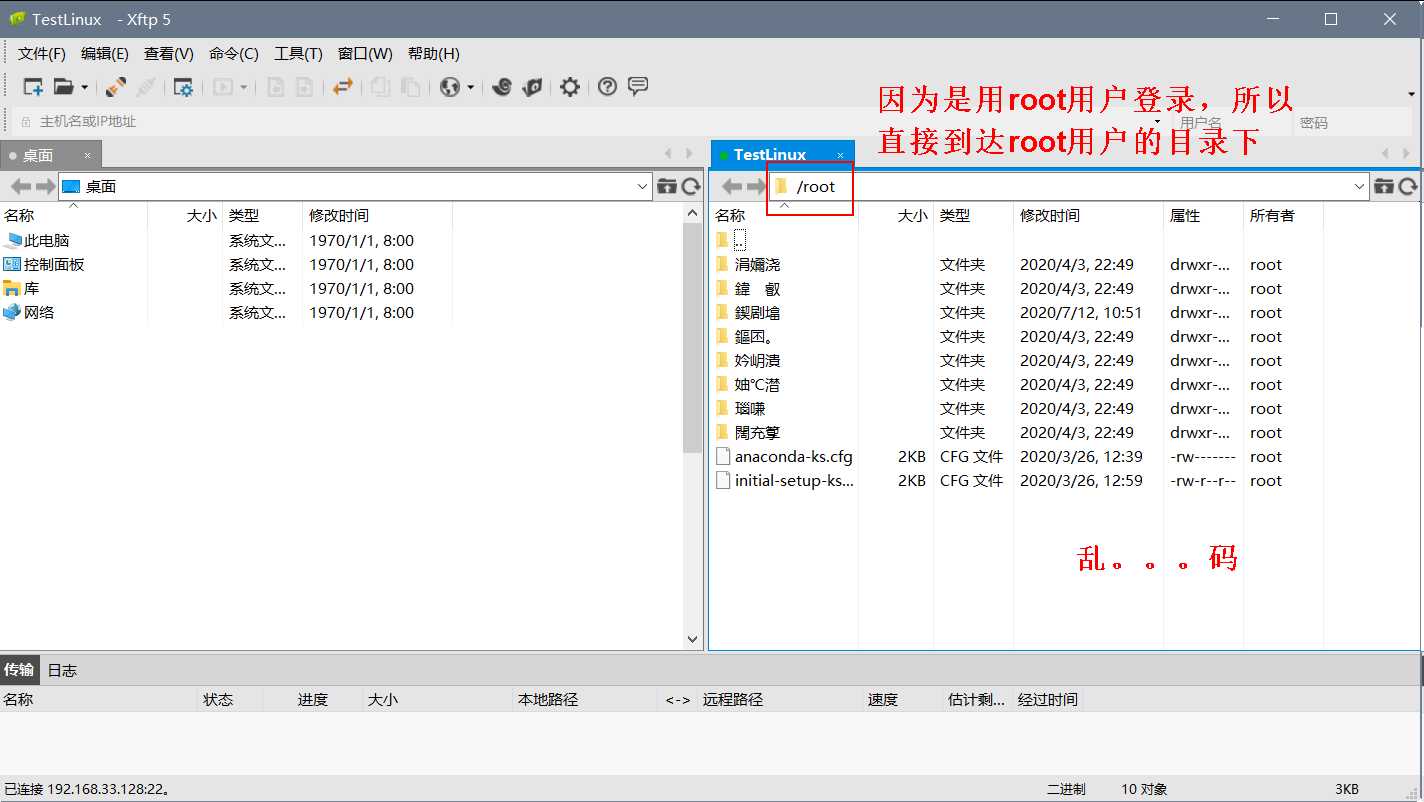Open the dropdown arrow next to Open session
Image resolution: width=1424 pixels, height=802 pixels.
(x=85, y=87)
